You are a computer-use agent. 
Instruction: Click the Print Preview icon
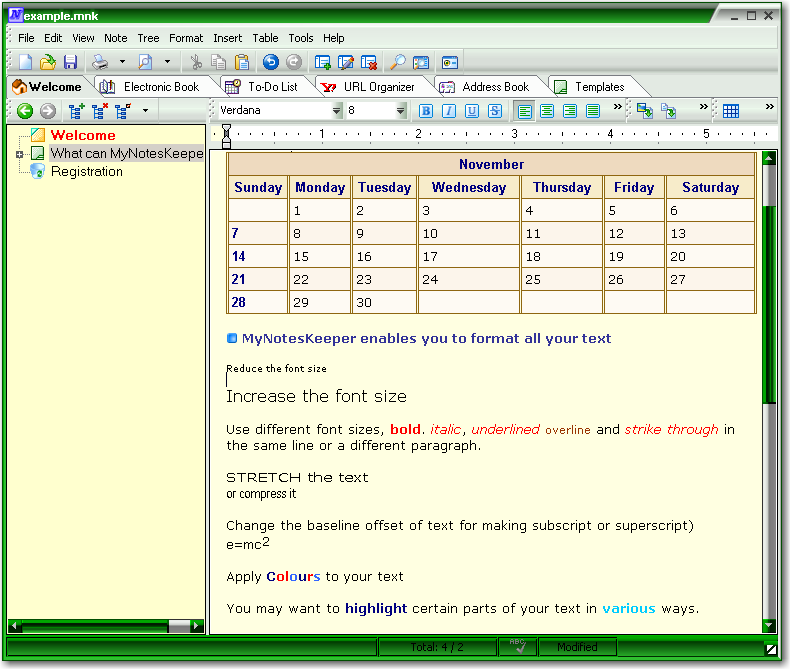click(x=145, y=62)
